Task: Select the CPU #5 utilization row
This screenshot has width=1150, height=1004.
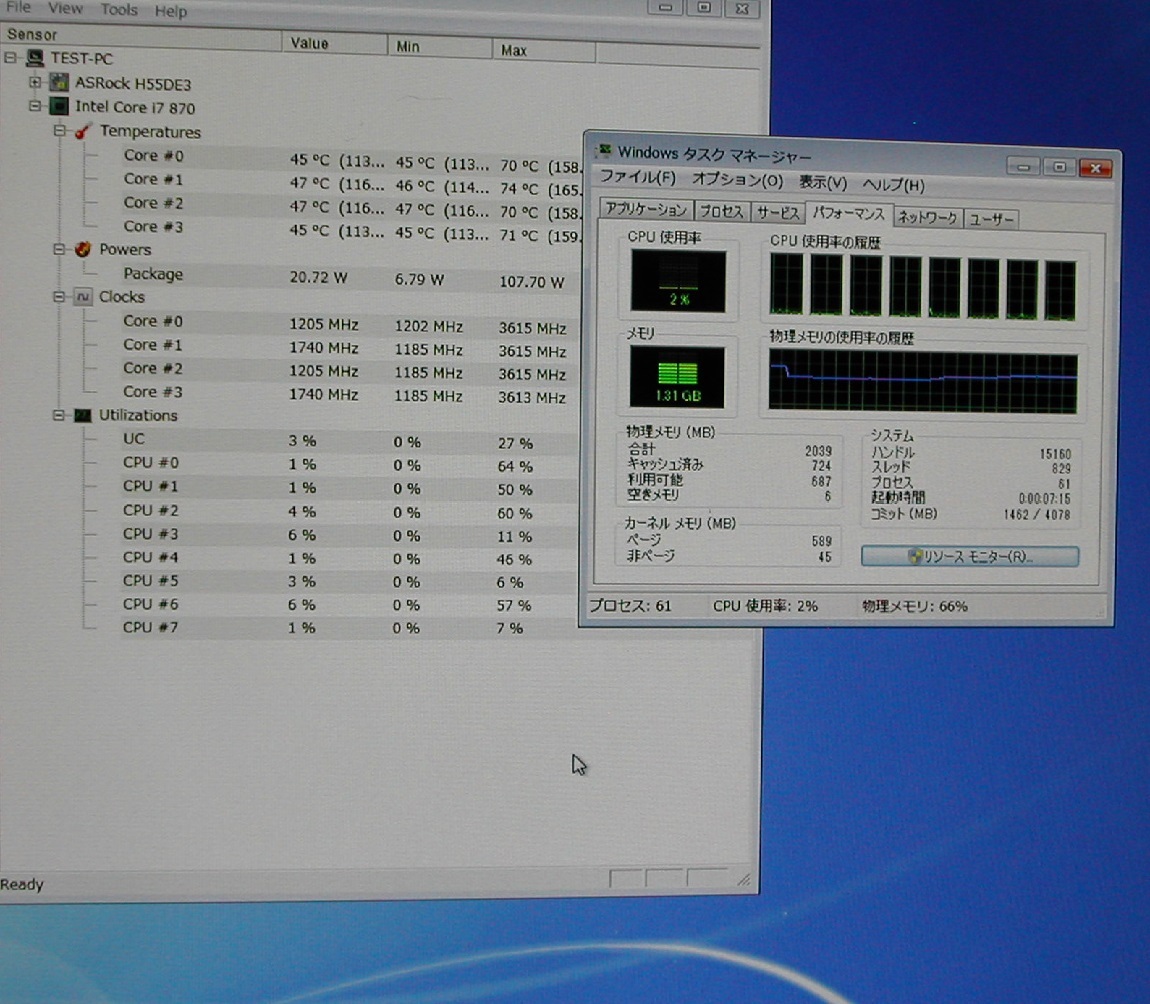Action: click(349, 582)
